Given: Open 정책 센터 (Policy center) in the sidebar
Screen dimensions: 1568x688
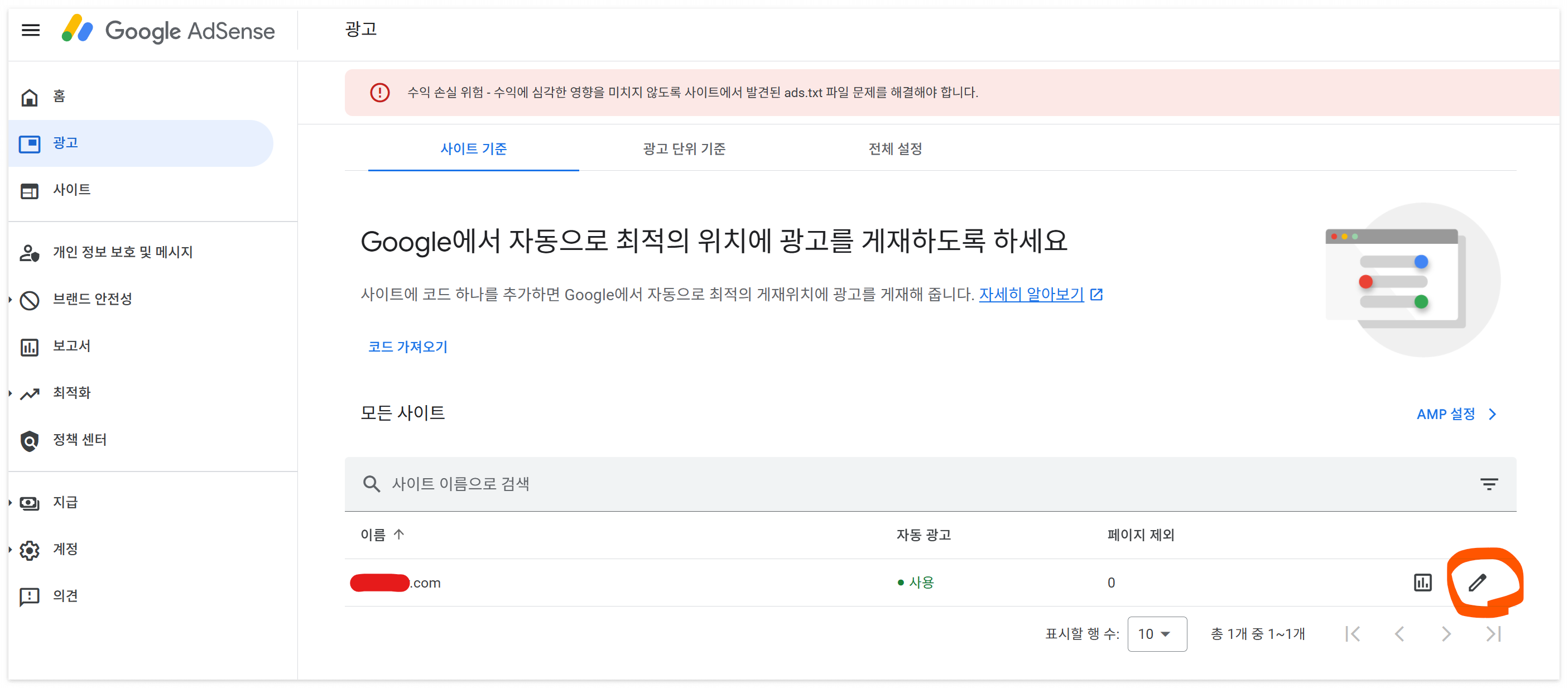Looking at the screenshot, I should tap(79, 440).
